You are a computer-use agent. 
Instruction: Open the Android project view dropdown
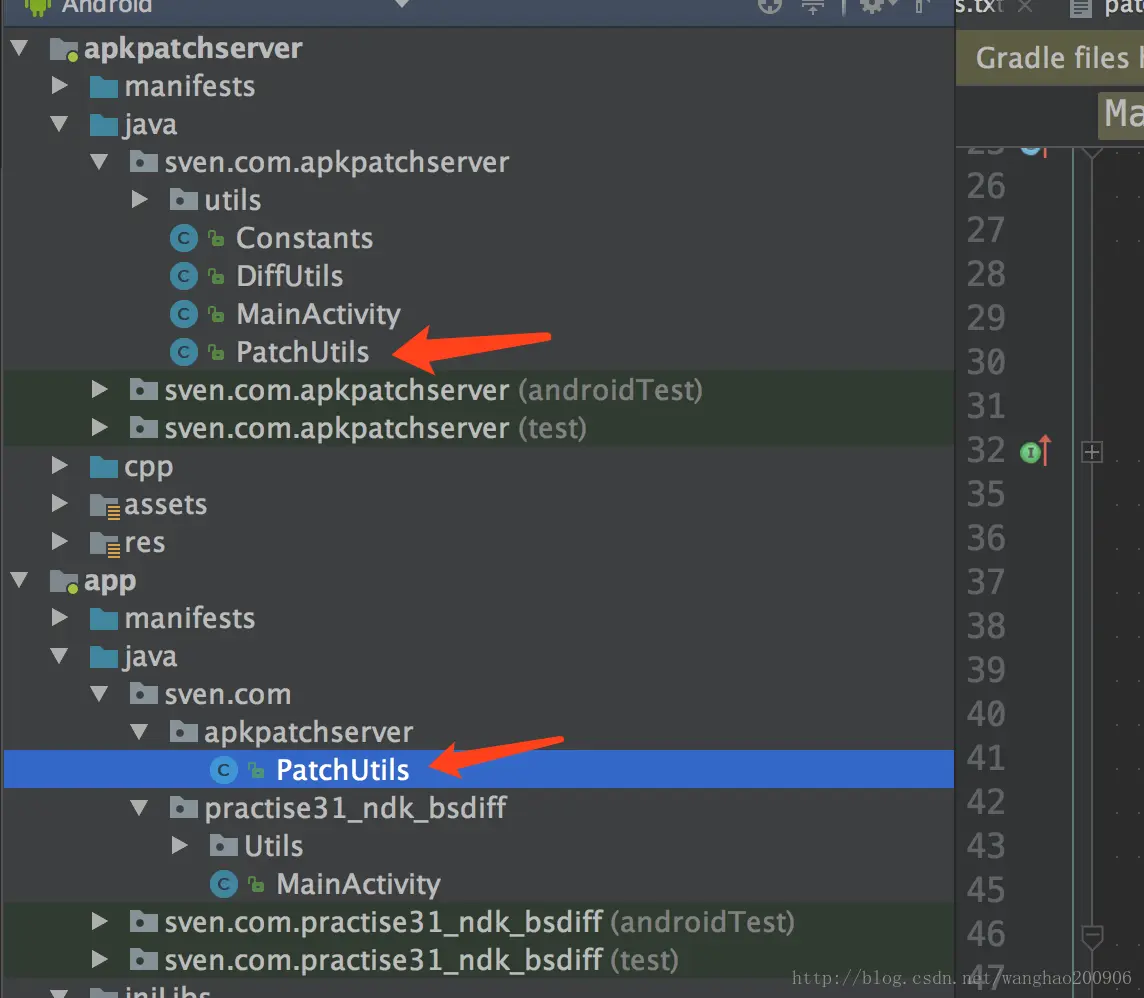[x=401, y=4]
